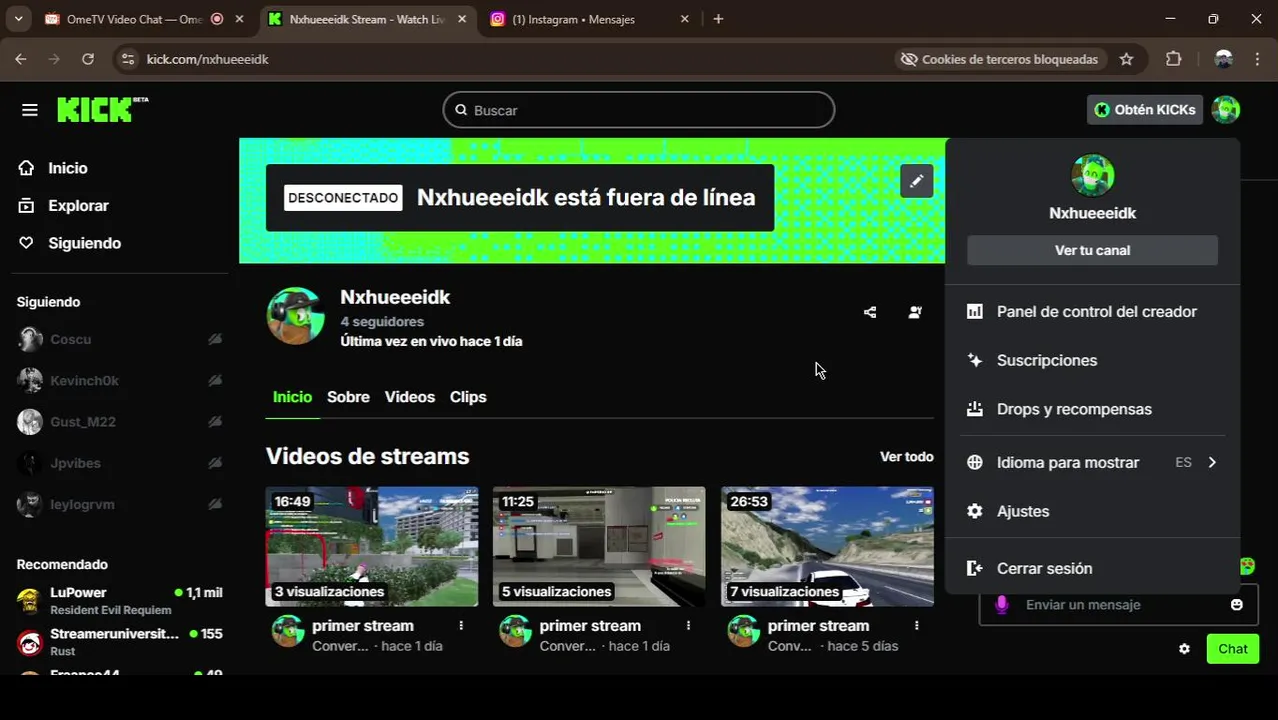Focus the Buscar search field
Image resolution: width=1278 pixels, height=720 pixels.
tap(639, 110)
